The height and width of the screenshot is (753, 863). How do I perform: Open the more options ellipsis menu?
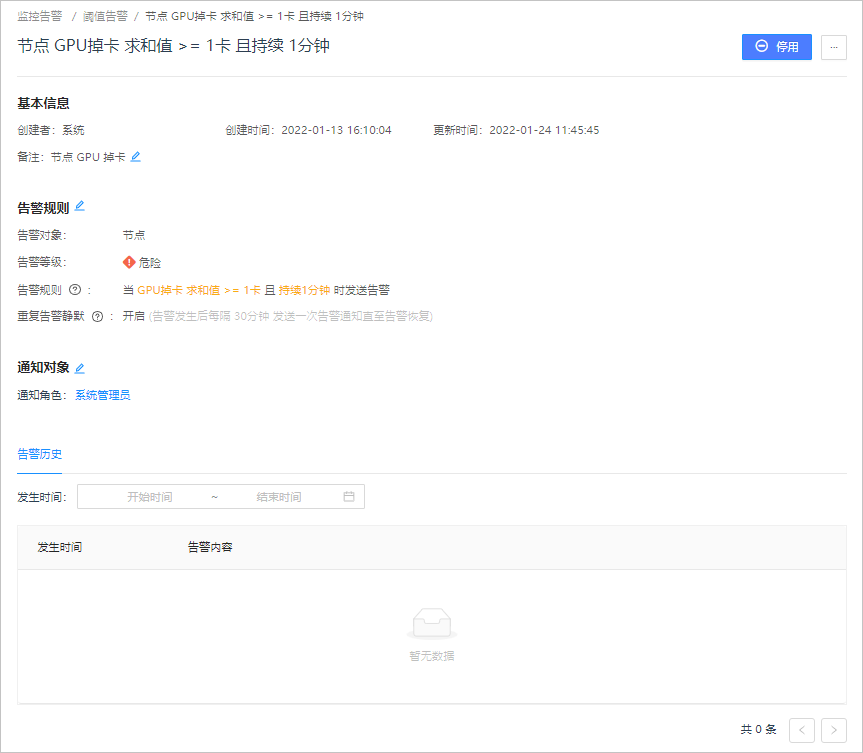tap(833, 47)
